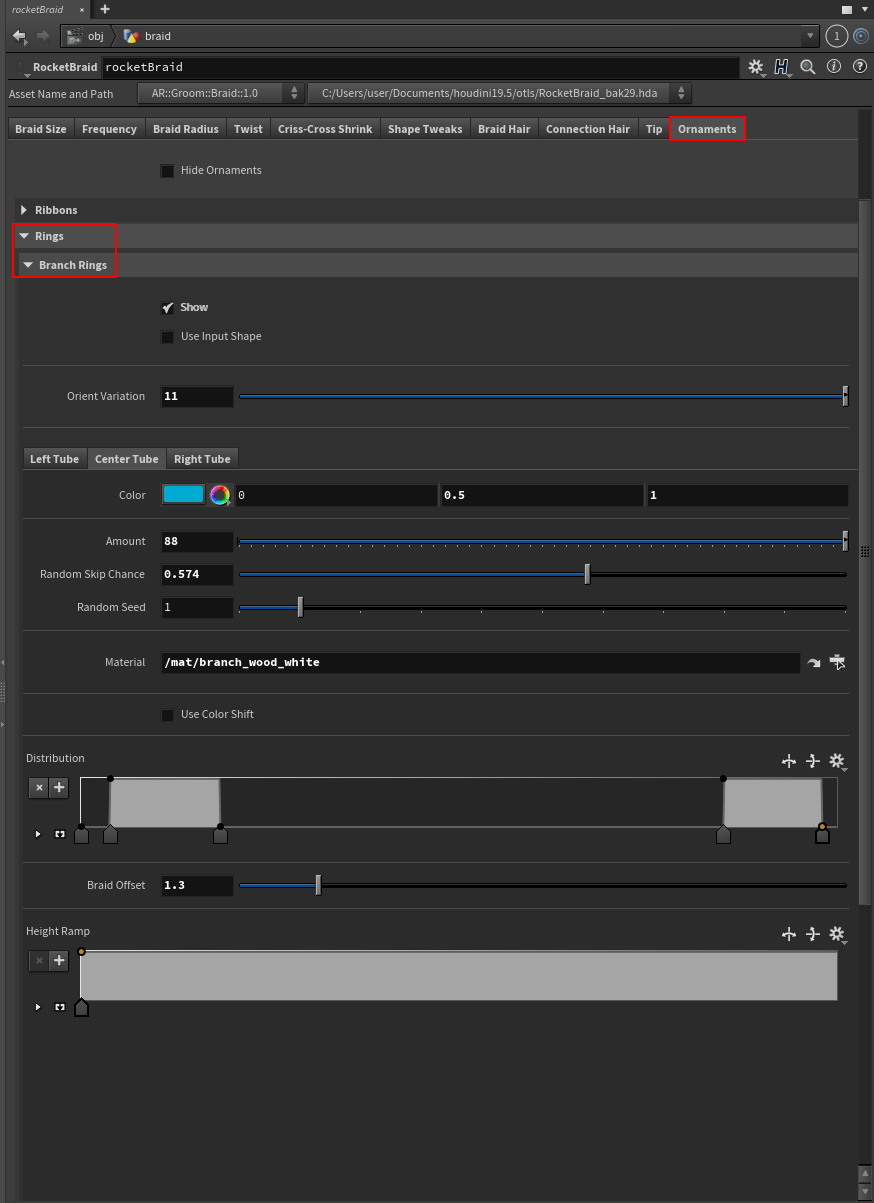Open the Braid Radius tab
Screen dimensions: 874x1203
pyautogui.click(x=186, y=129)
